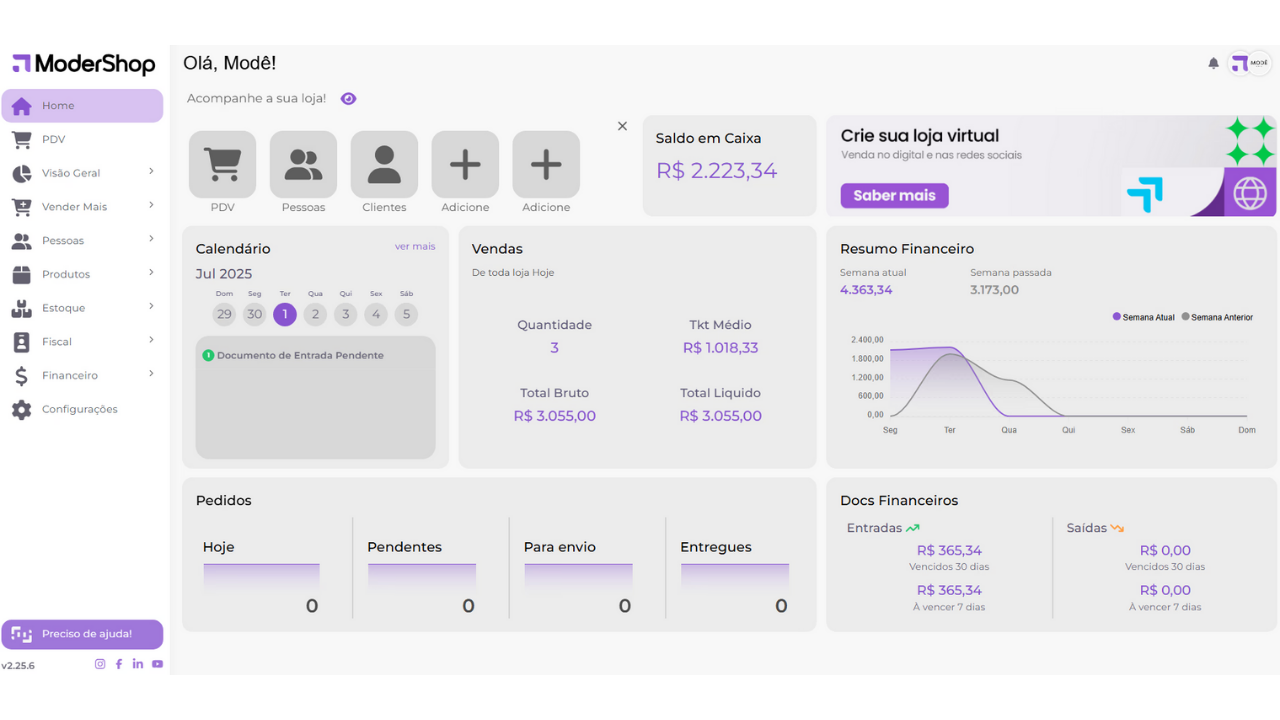This screenshot has width=1280, height=720.
Task: Select PDV in the sidebar menu
Action: point(53,139)
